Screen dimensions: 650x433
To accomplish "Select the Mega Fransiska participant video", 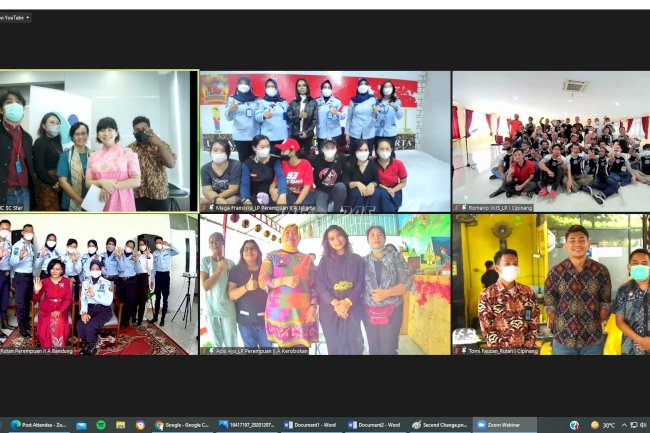I will [324, 140].
